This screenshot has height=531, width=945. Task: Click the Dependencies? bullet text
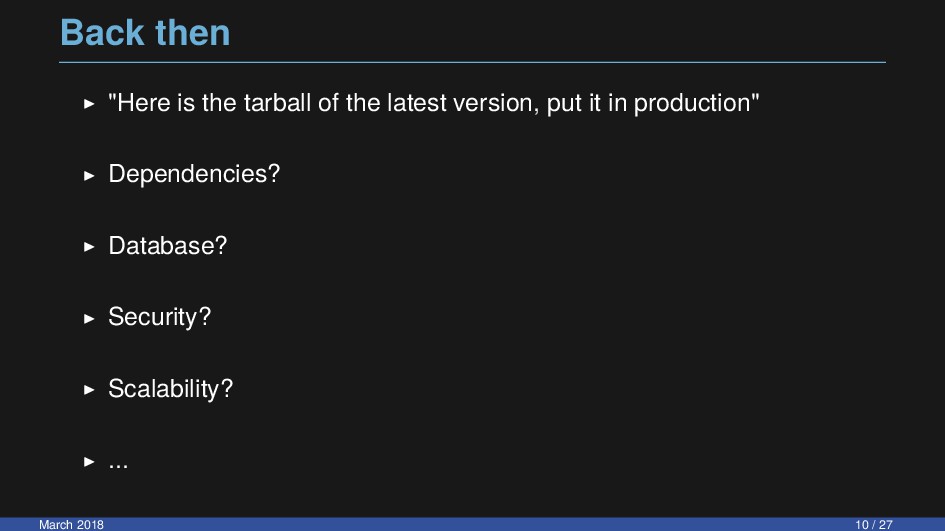[194, 174]
